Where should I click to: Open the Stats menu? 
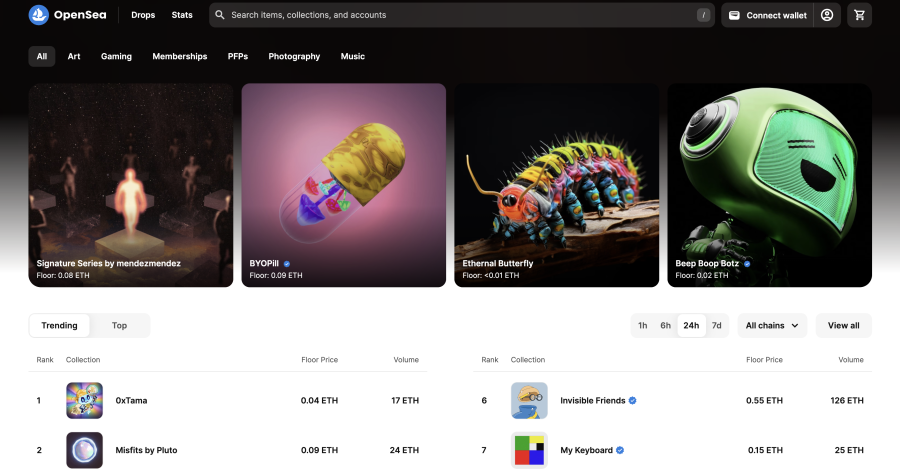pyautogui.click(x=182, y=15)
